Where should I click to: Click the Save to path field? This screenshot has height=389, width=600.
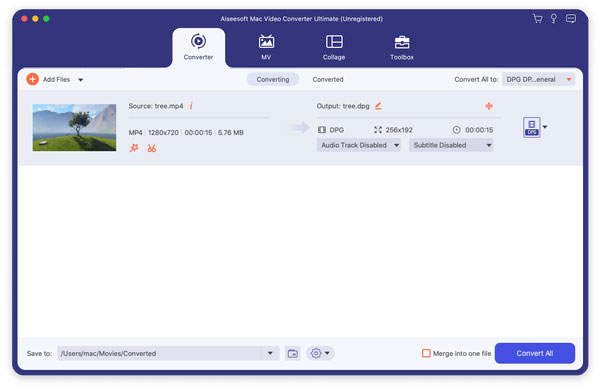click(159, 353)
